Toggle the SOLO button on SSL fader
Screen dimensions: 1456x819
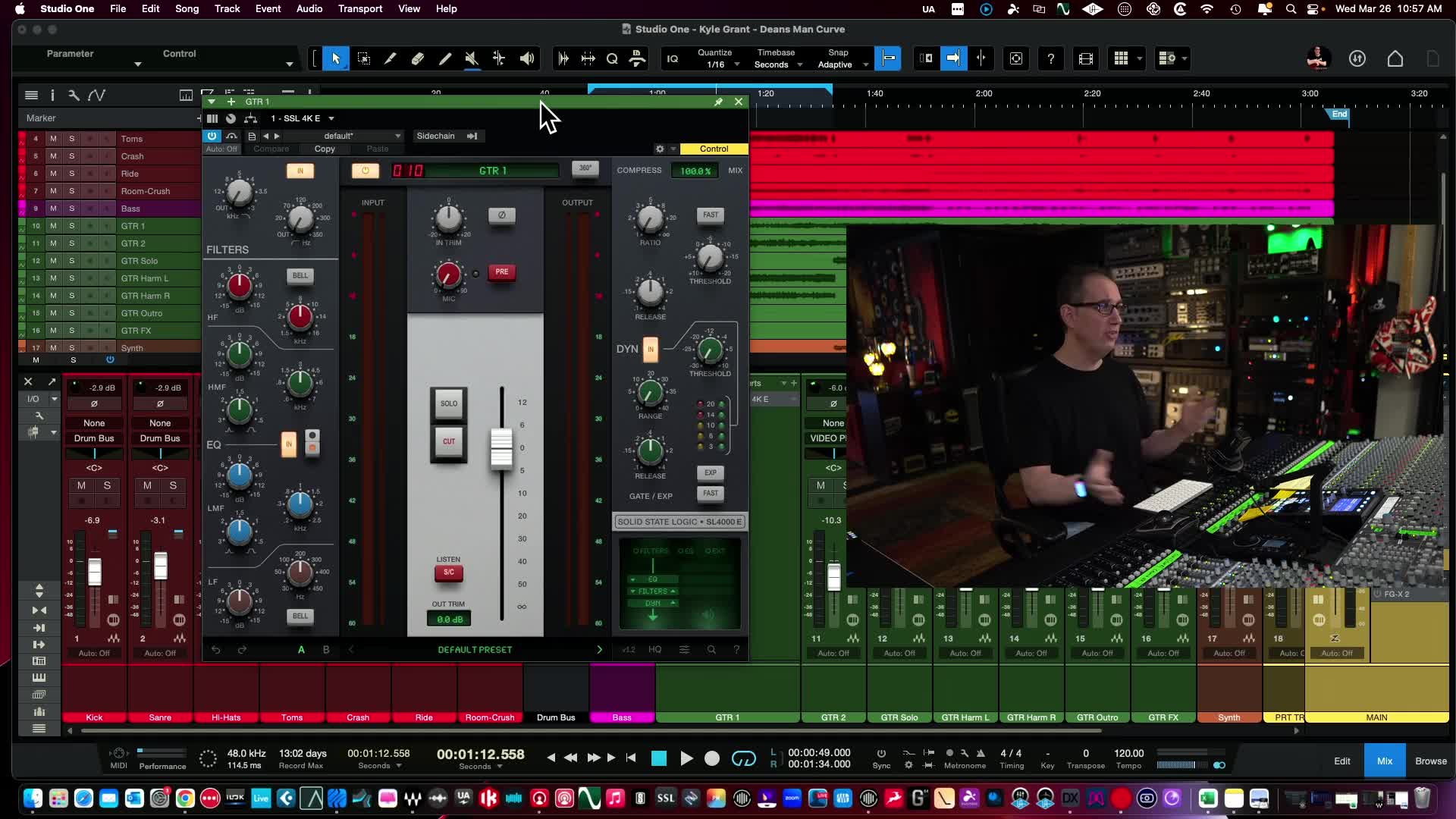coord(449,404)
